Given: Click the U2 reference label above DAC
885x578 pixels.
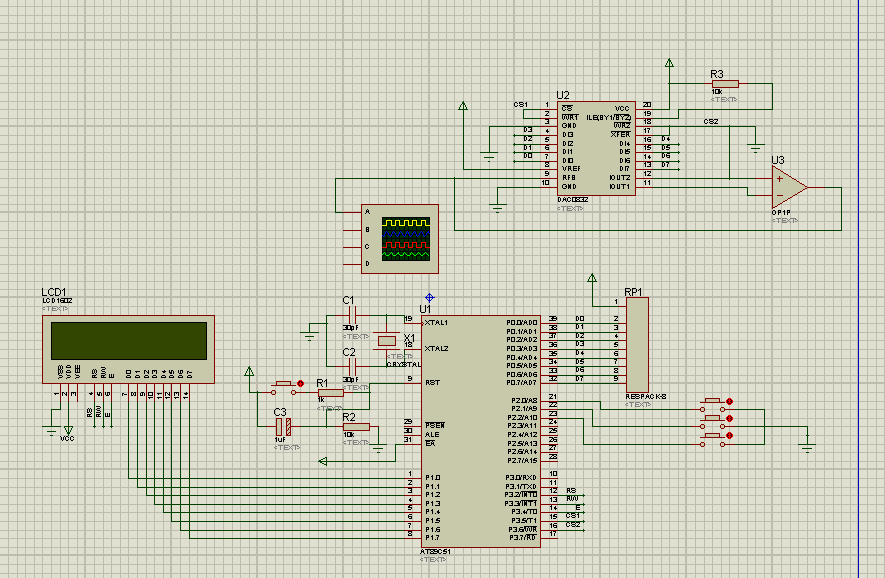Looking at the screenshot, I should click(x=563, y=95).
